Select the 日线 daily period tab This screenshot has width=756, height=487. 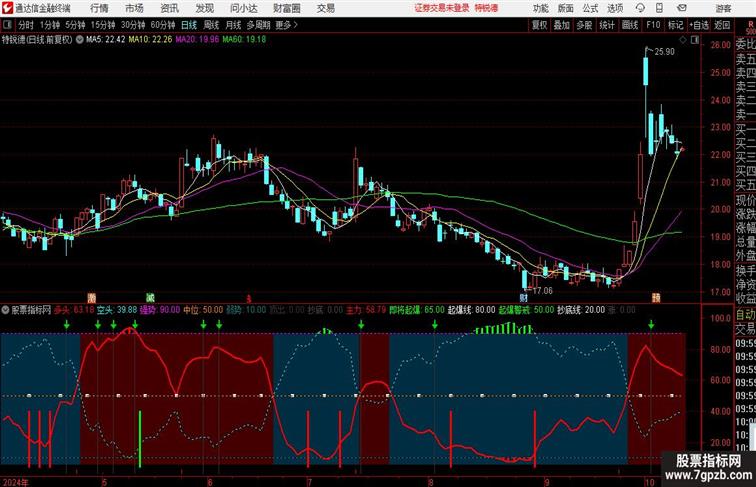tap(189, 25)
